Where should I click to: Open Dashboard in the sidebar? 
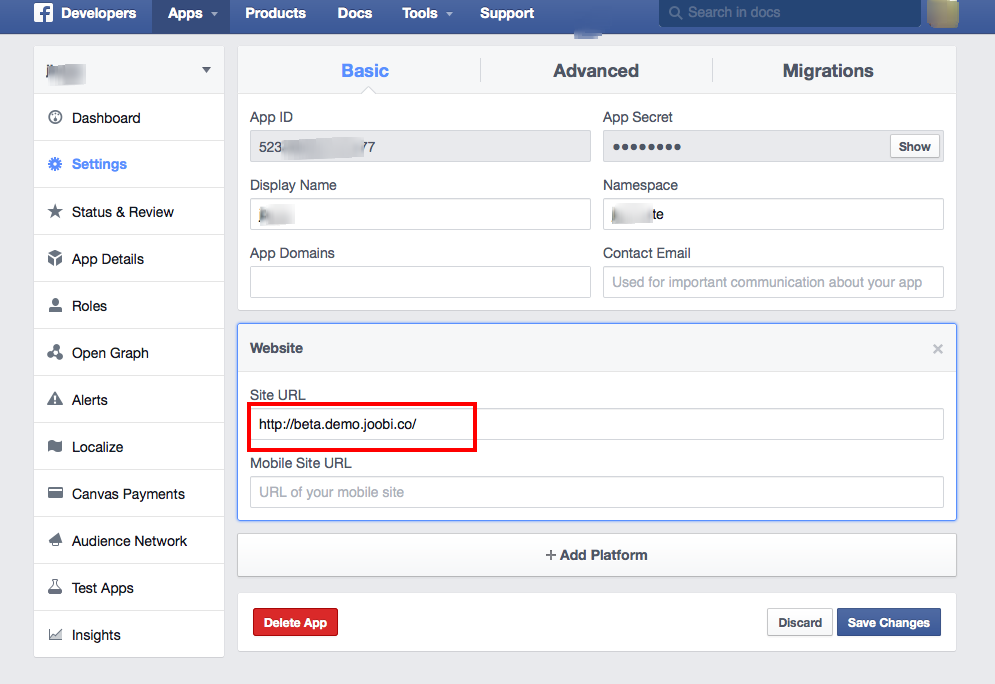[129, 117]
